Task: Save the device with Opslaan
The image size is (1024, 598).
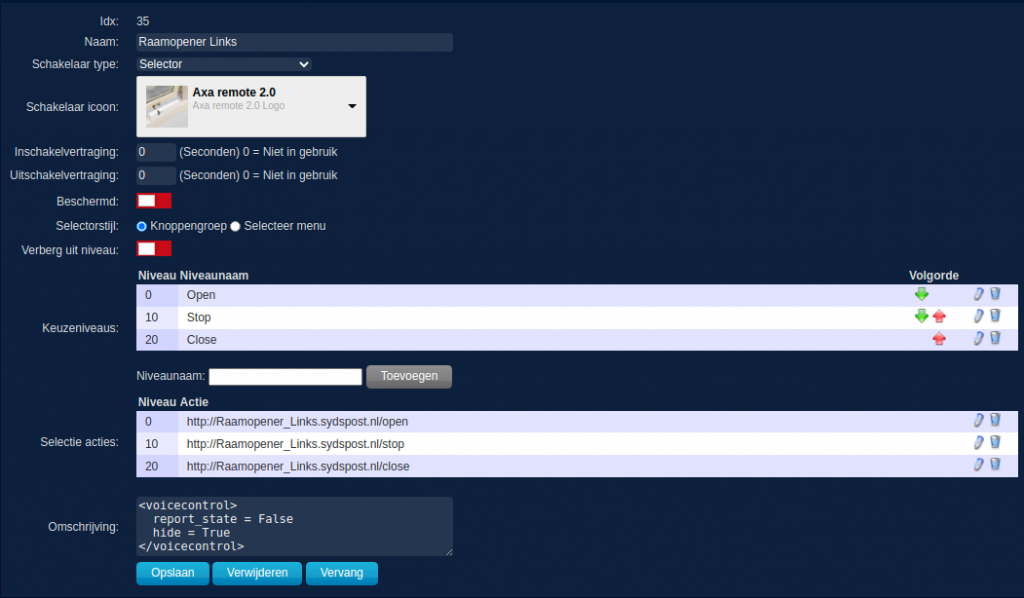Action: click(x=172, y=573)
